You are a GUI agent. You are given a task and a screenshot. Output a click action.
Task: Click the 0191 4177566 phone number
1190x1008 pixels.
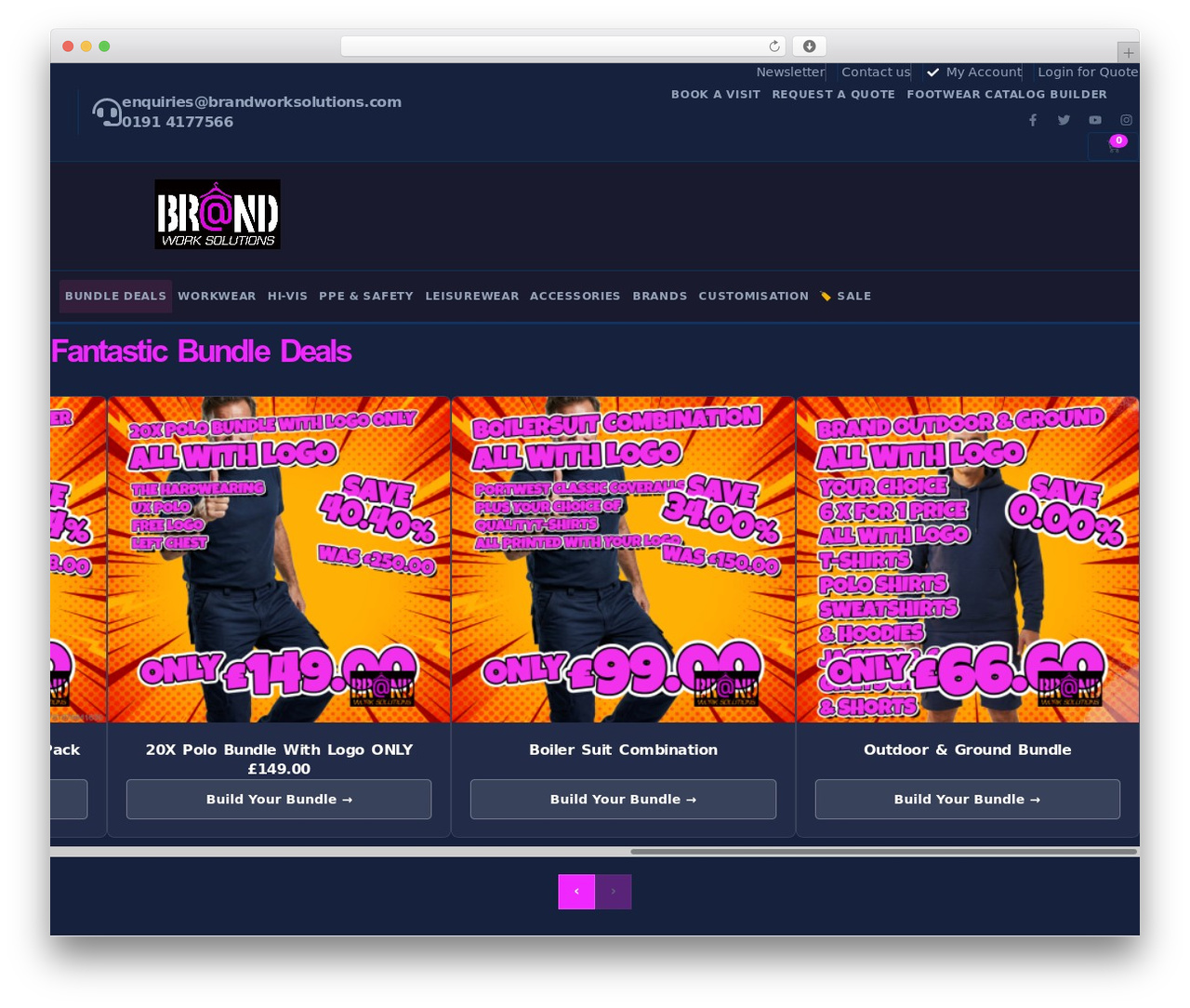tap(178, 122)
